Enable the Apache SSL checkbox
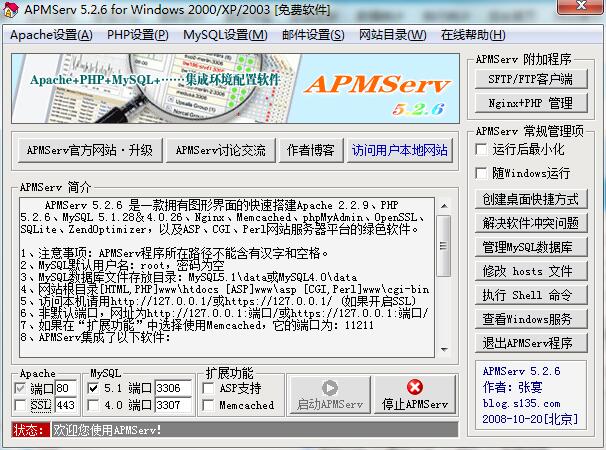 click(x=20, y=405)
